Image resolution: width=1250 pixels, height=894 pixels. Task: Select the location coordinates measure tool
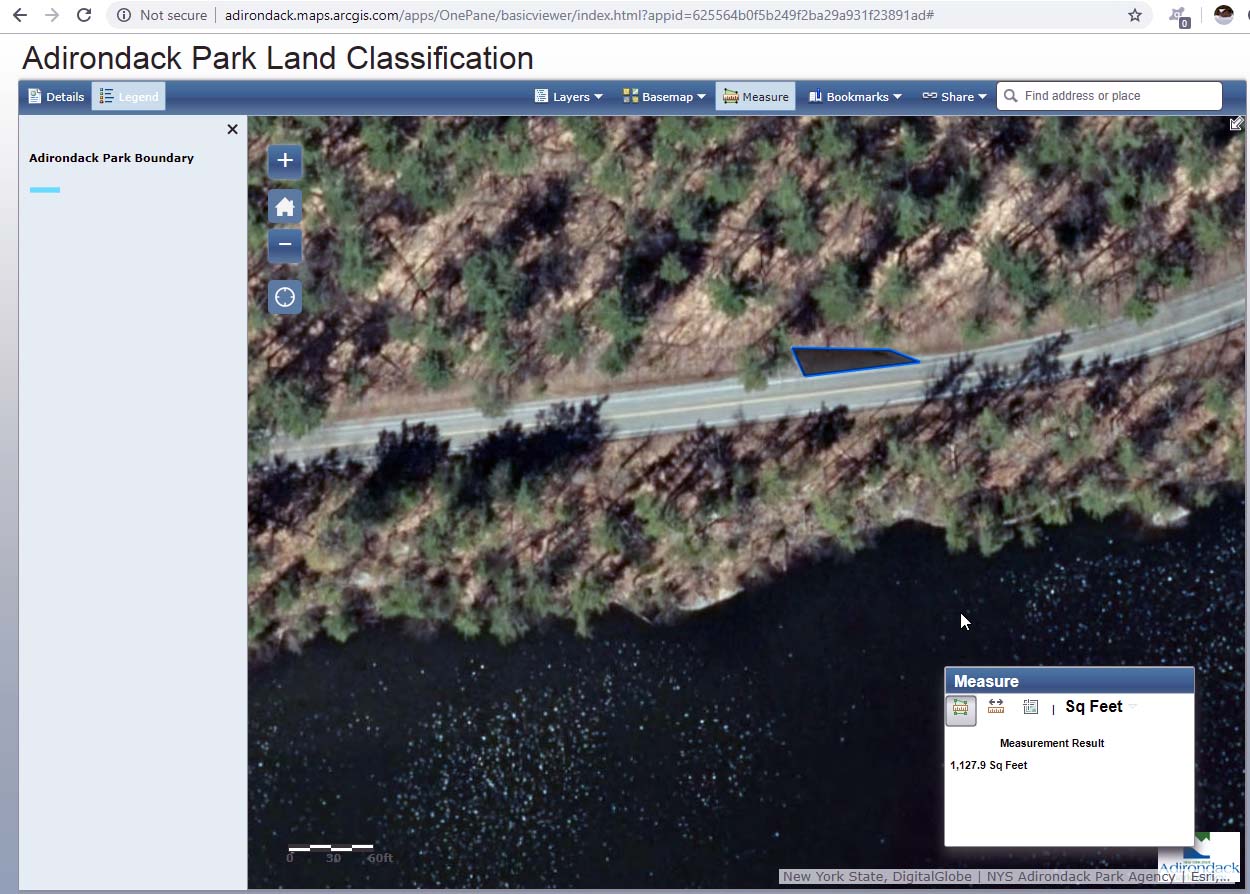point(1030,707)
